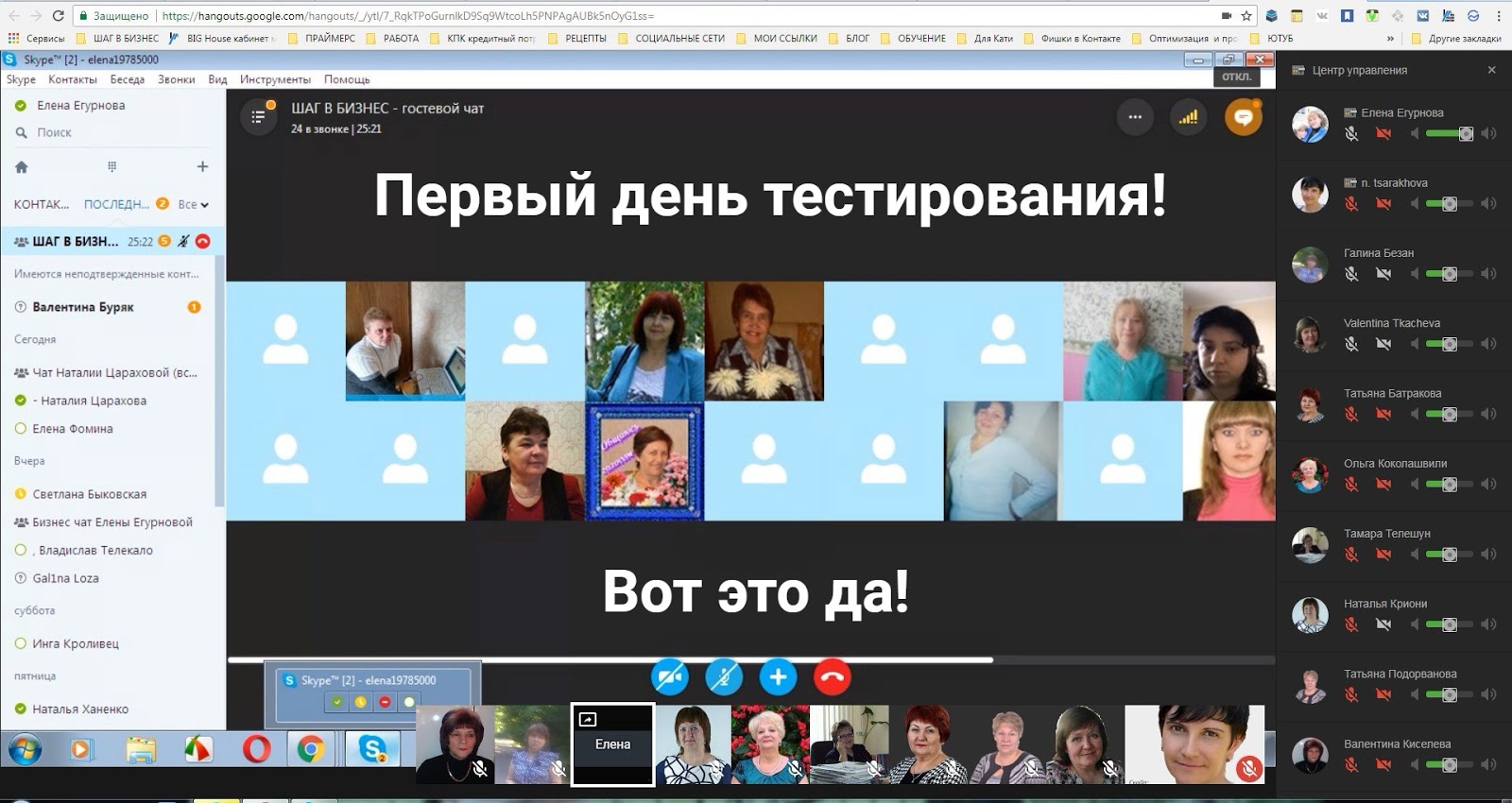The height and width of the screenshot is (803, 1512).
Task: Click the Chrome address bar URL
Action: (x=407, y=16)
